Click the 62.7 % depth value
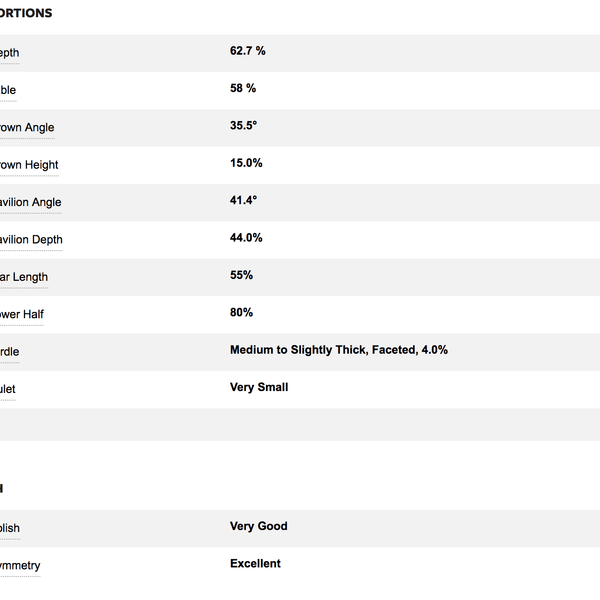The width and height of the screenshot is (600, 600). click(x=248, y=50)
